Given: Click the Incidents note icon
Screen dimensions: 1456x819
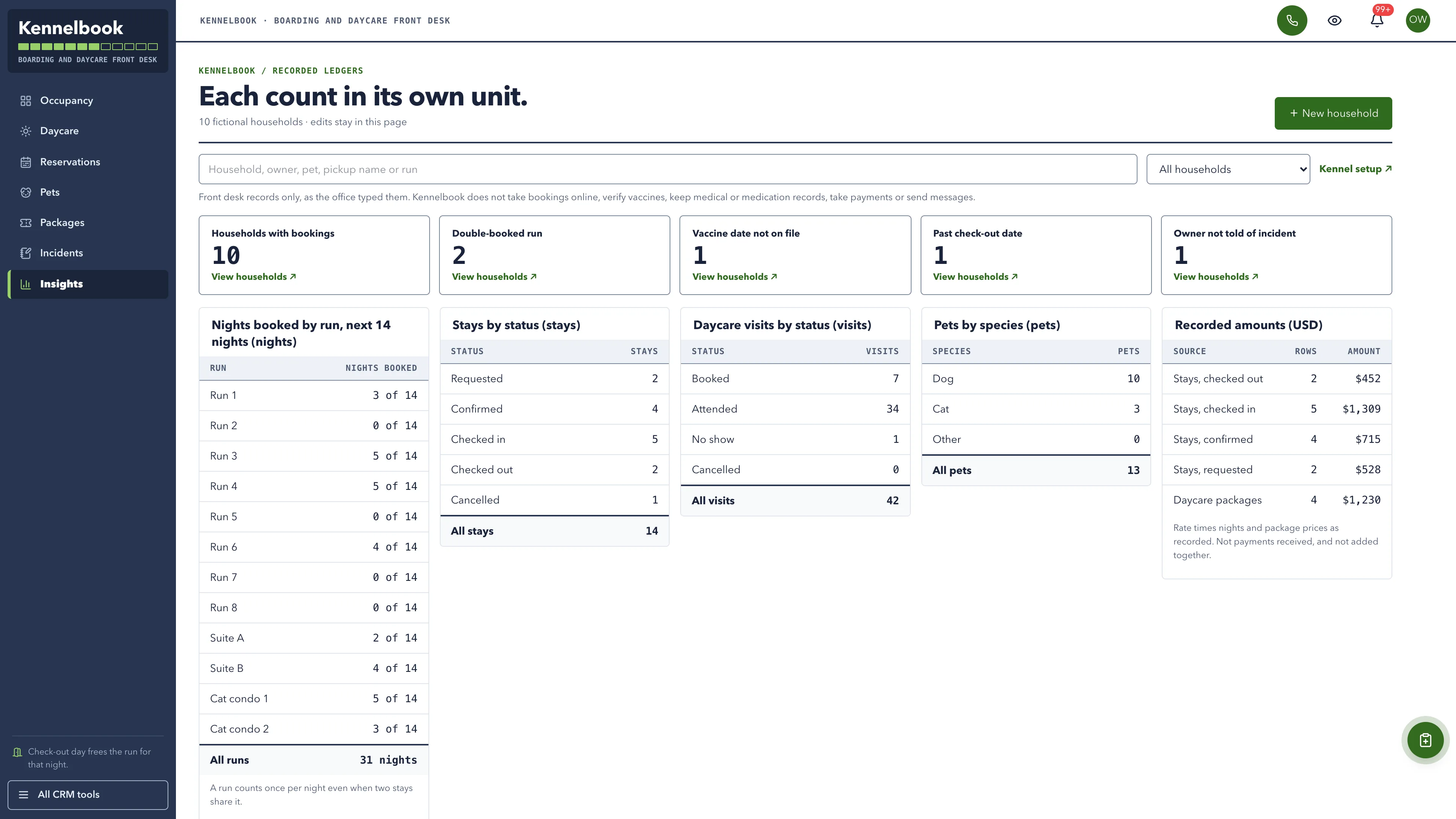Looking at the screenshot, I should (25, 253).
